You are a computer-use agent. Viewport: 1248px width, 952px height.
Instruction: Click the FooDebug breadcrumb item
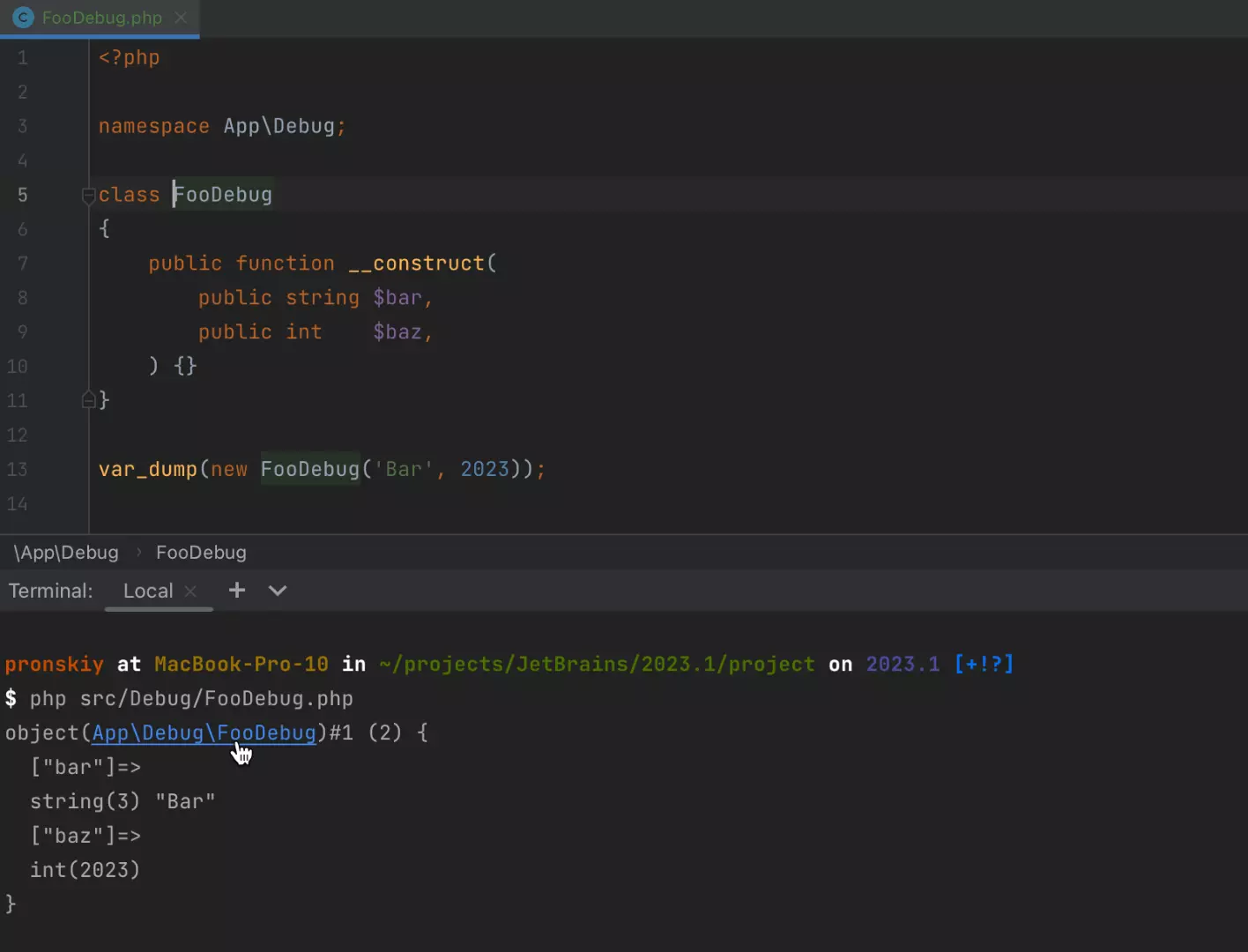click(x=201, y=553)
